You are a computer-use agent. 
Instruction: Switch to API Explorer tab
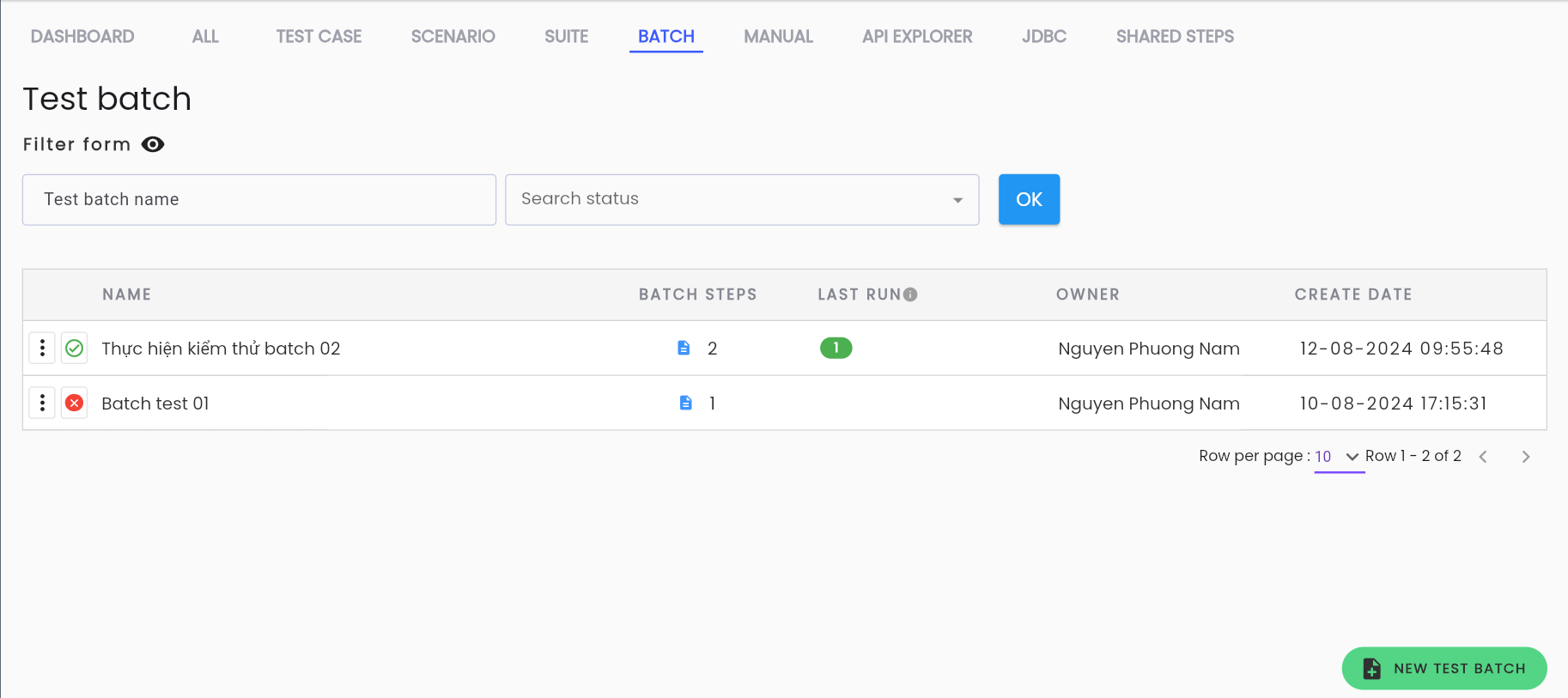click(917, 36)
